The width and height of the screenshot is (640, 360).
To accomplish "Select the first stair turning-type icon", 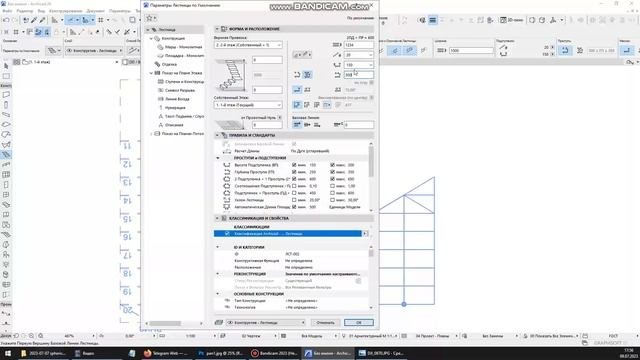I will click(x=297, y=75).
